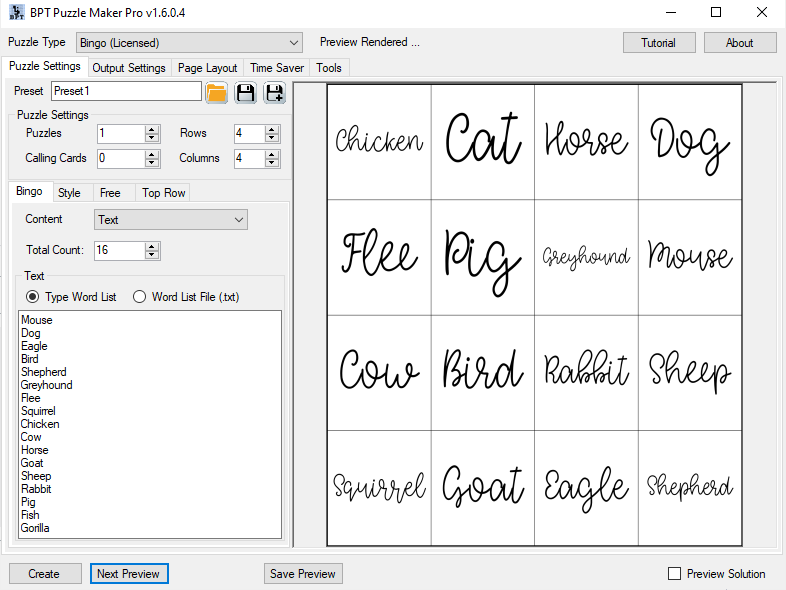Increase the Columns value with up arrow

tap(272, 154)
